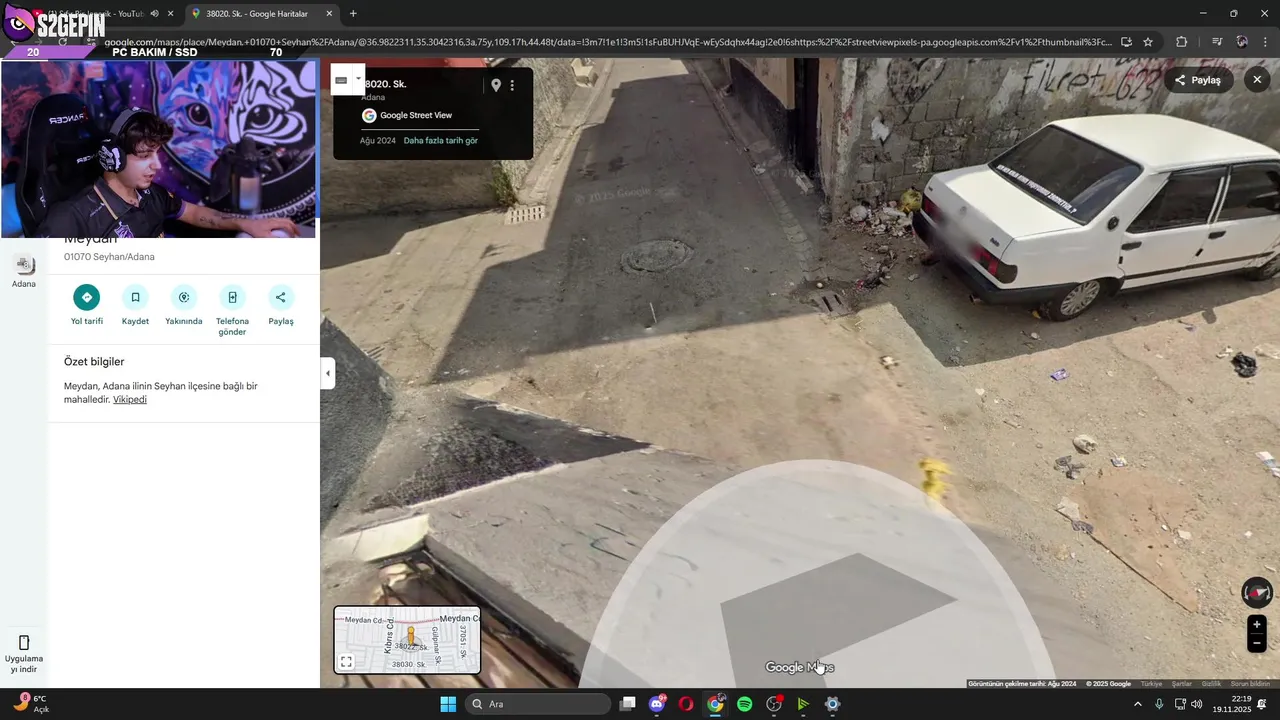
Task: Click the Paylaş button over Street View
Action: tap(1198, 80)
